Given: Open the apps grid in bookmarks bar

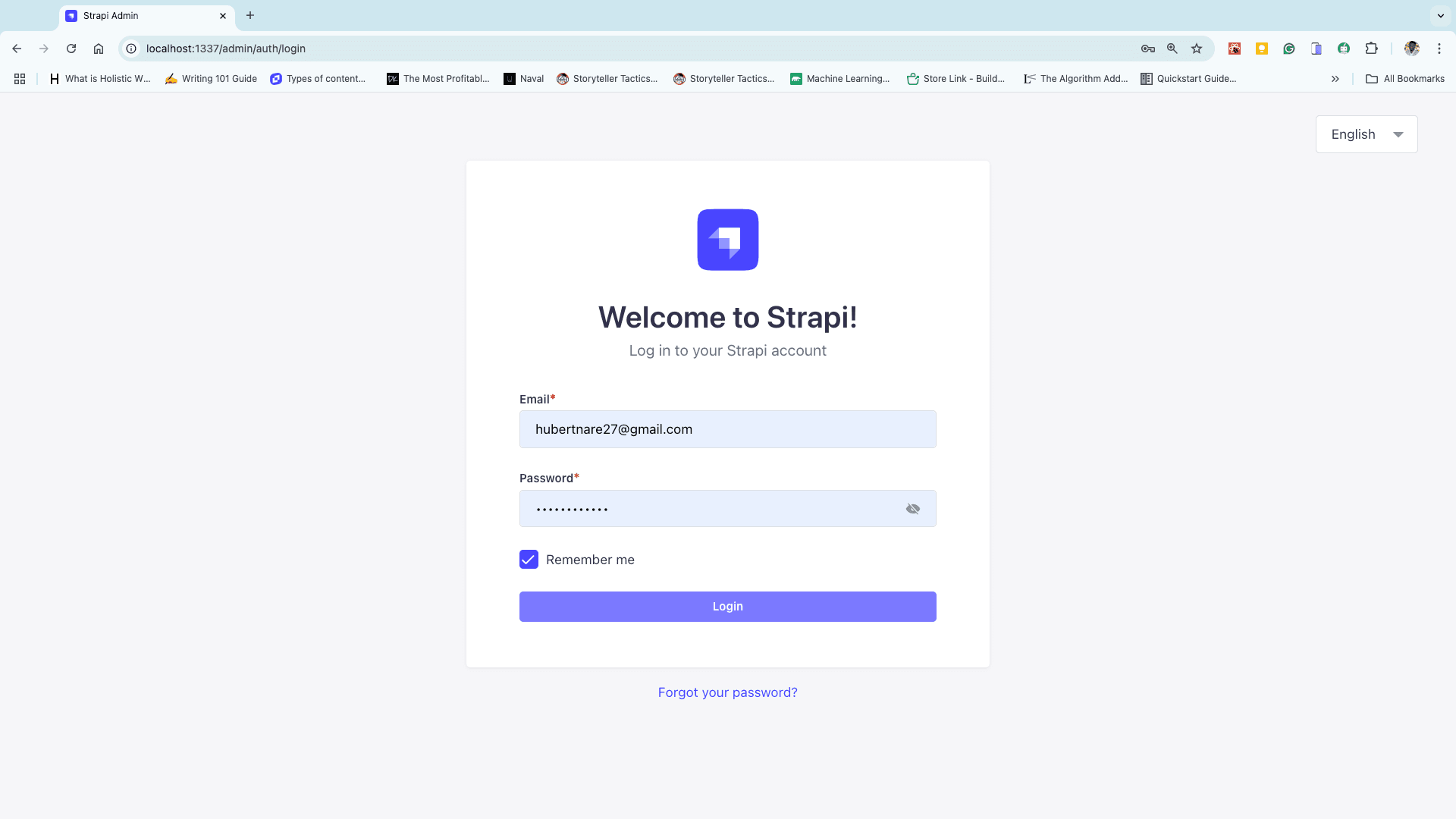Looking at the screenshot, I should (x=20, y=79).
